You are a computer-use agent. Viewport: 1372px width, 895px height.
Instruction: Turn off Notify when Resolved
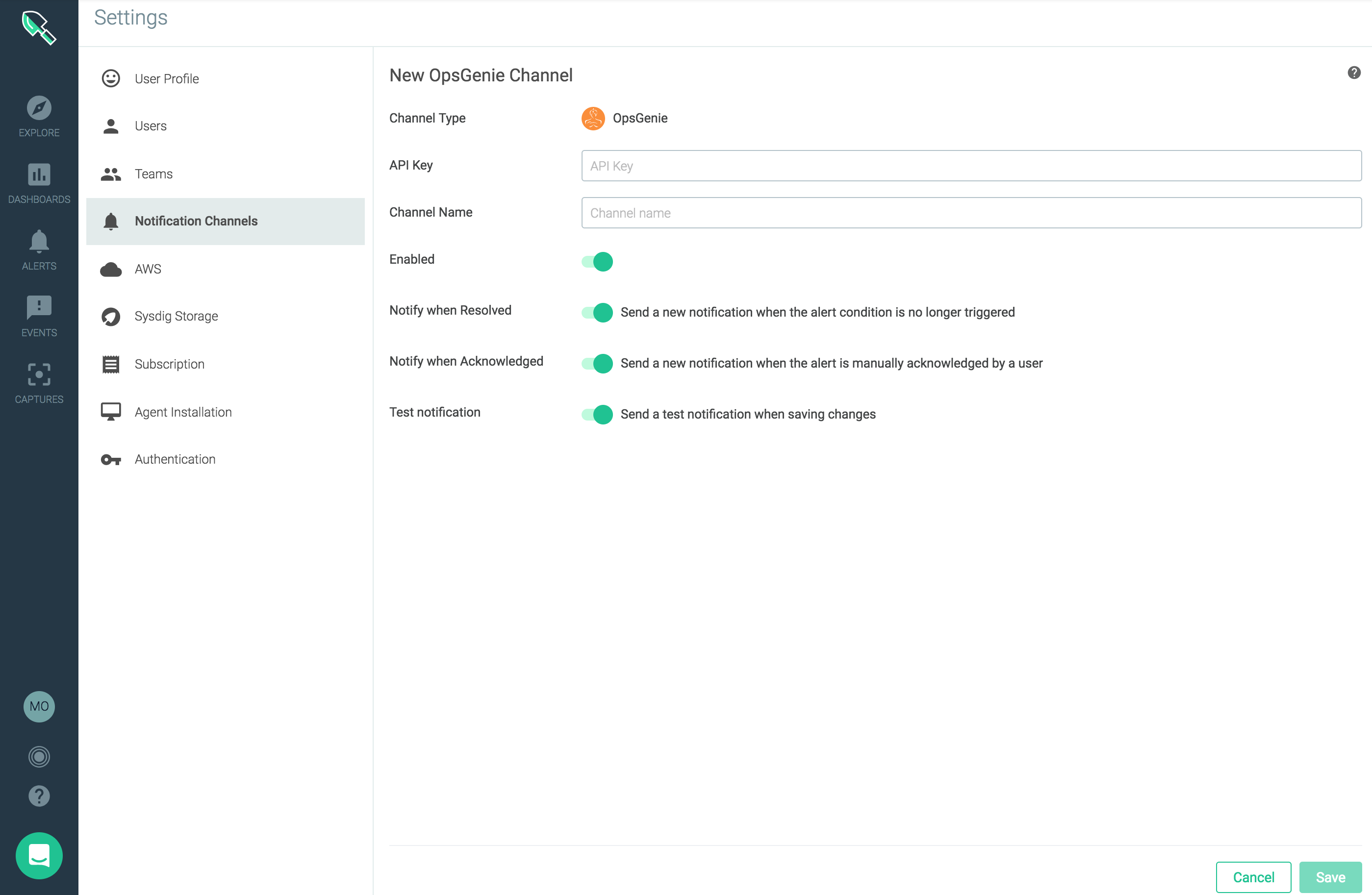(597, 312)
